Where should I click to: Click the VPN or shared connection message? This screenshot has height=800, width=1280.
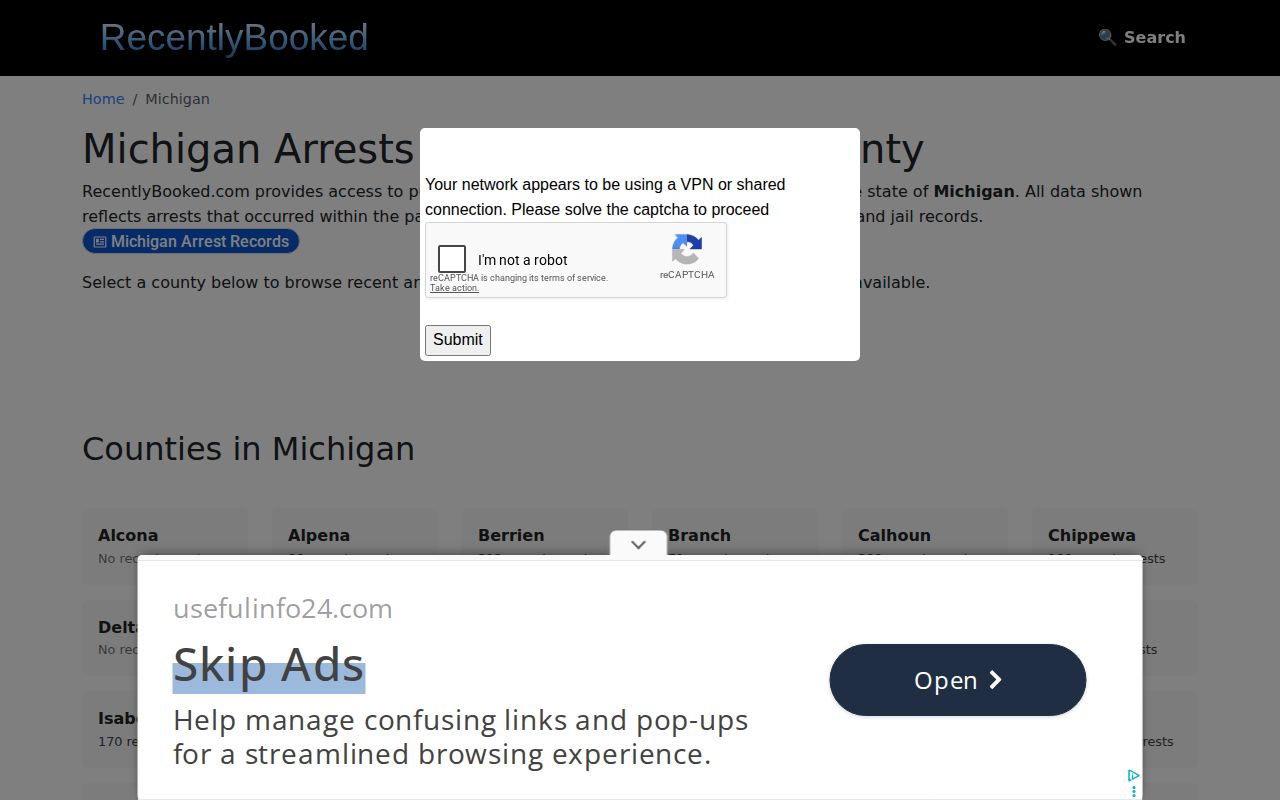(x=605, y=197)
